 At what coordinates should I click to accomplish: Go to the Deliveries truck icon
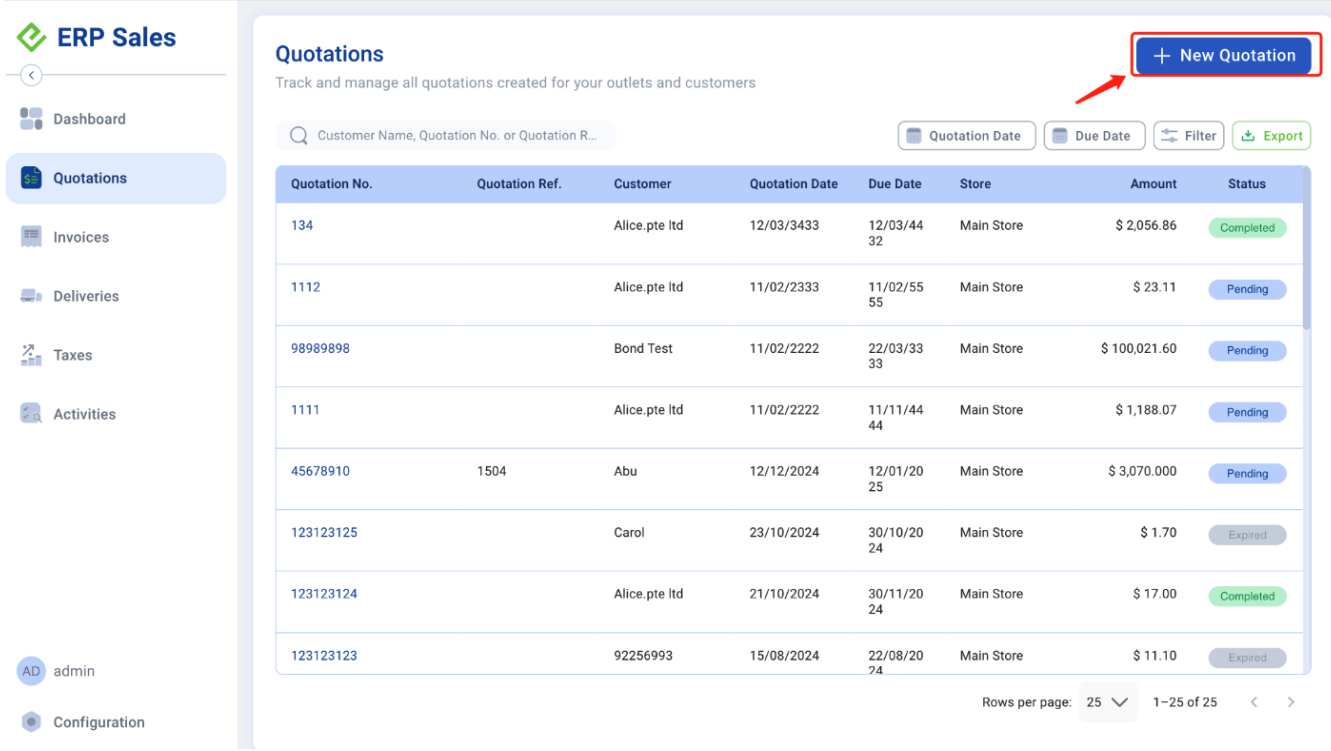click(31, 296)
